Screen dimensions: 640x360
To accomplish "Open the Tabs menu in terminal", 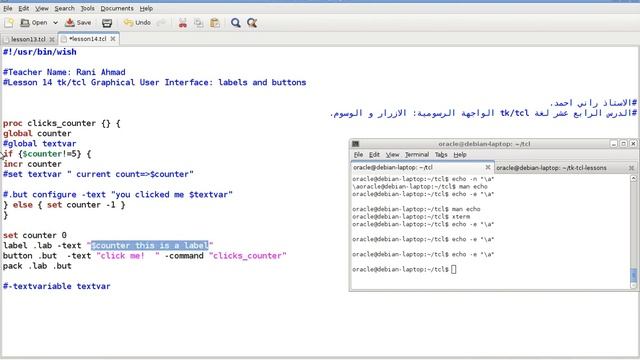I will tap(441, 155).
